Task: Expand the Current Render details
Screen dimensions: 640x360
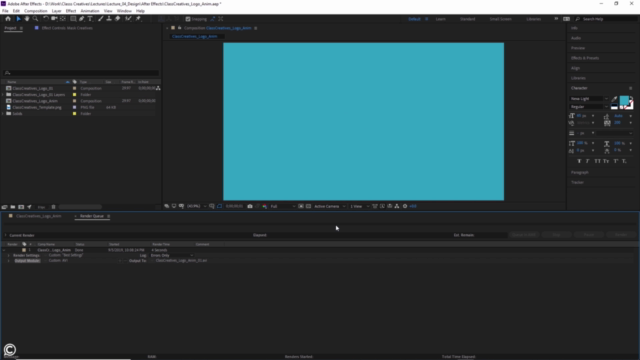Action: pos(6,235)
